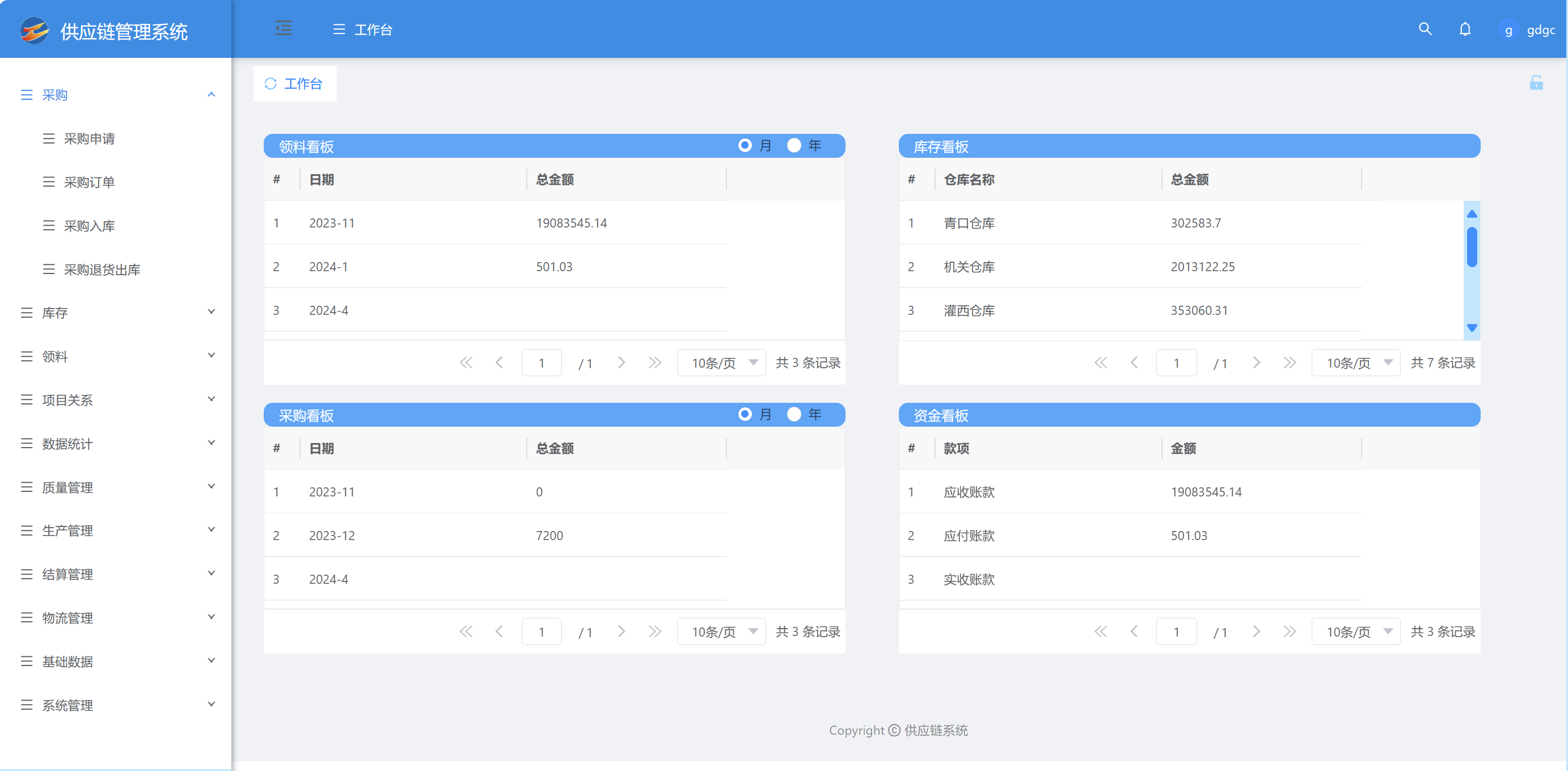Screen dimensions: 1568x771
Task: Open 采购退货出库 menu item
Action: [x=116, y=269]
